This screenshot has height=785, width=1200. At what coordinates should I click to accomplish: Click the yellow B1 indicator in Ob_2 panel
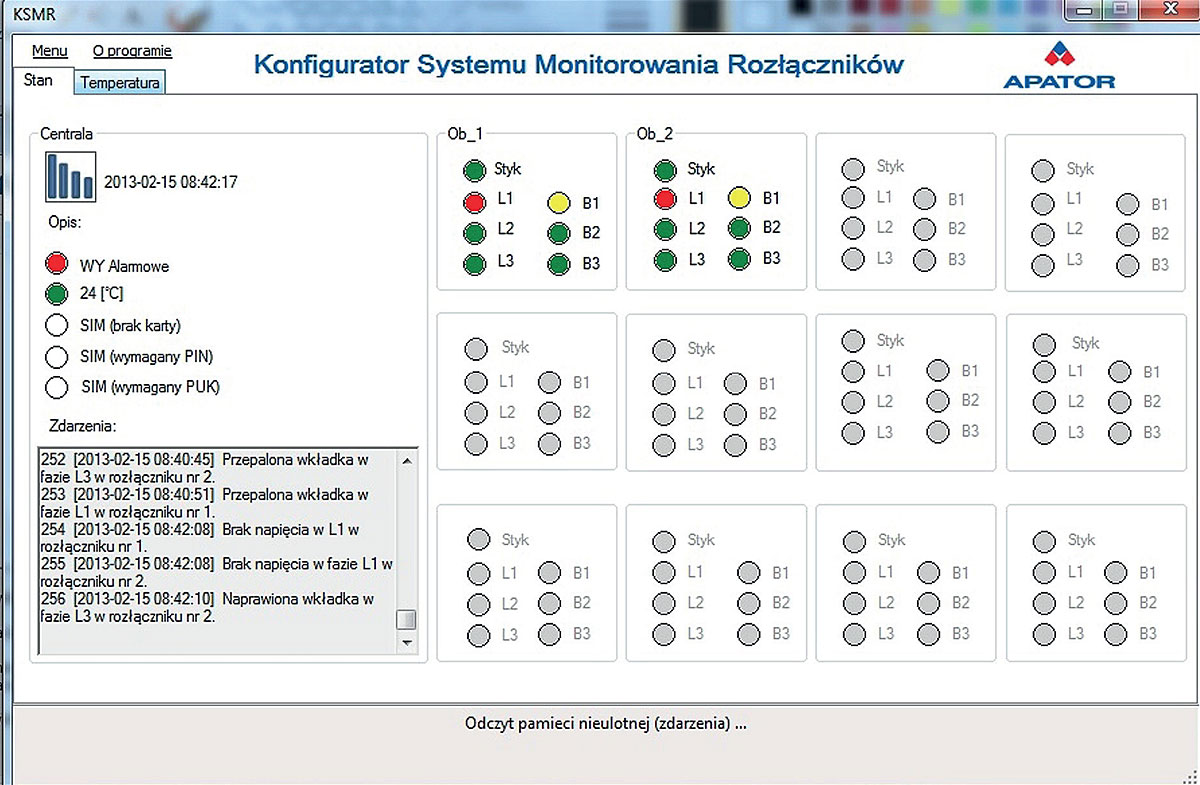tap(740, 199)
